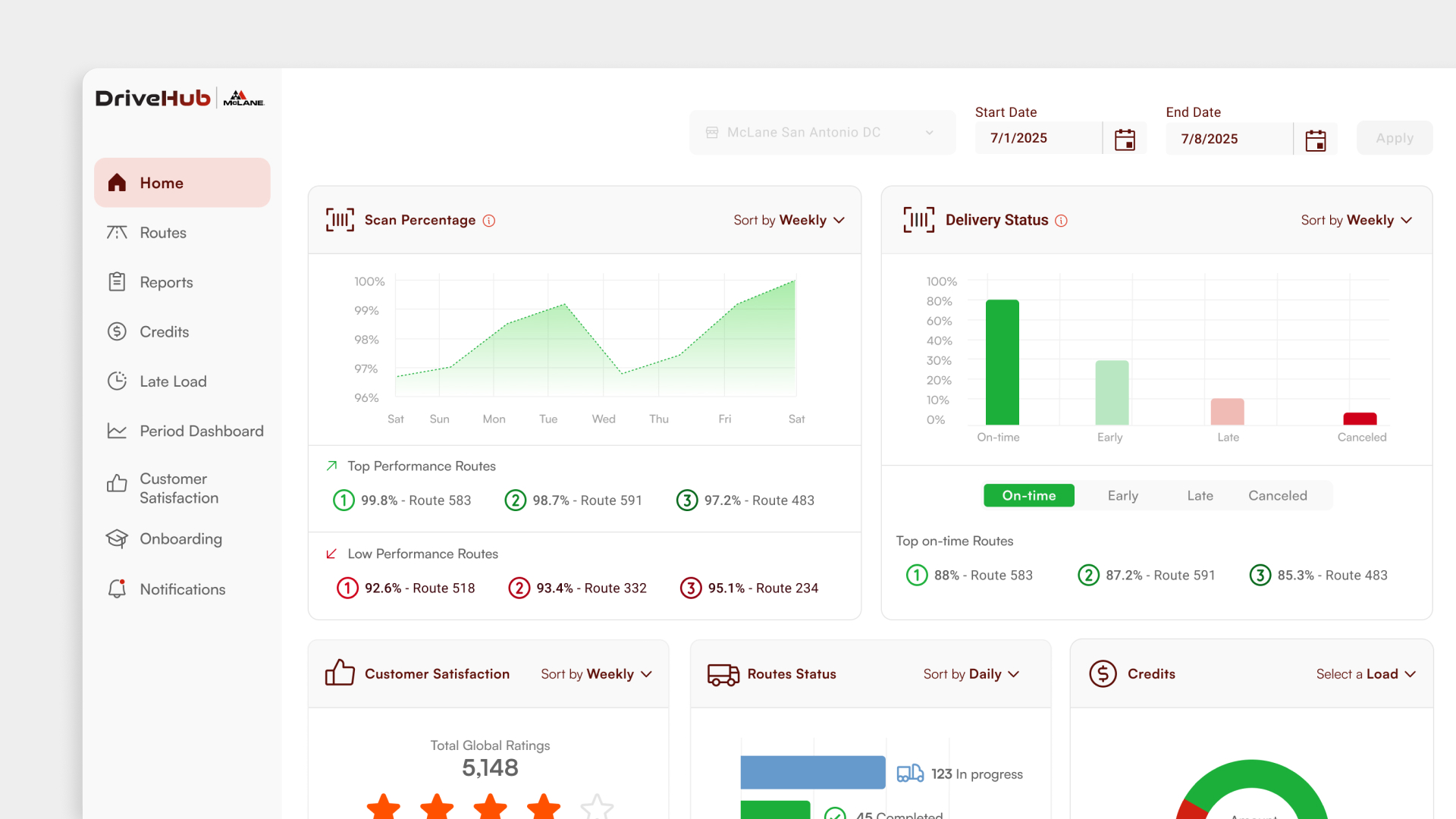Screen dimensions: 1456x819
Task: Click Delivery Status info icon
Action: (1062, 221)
